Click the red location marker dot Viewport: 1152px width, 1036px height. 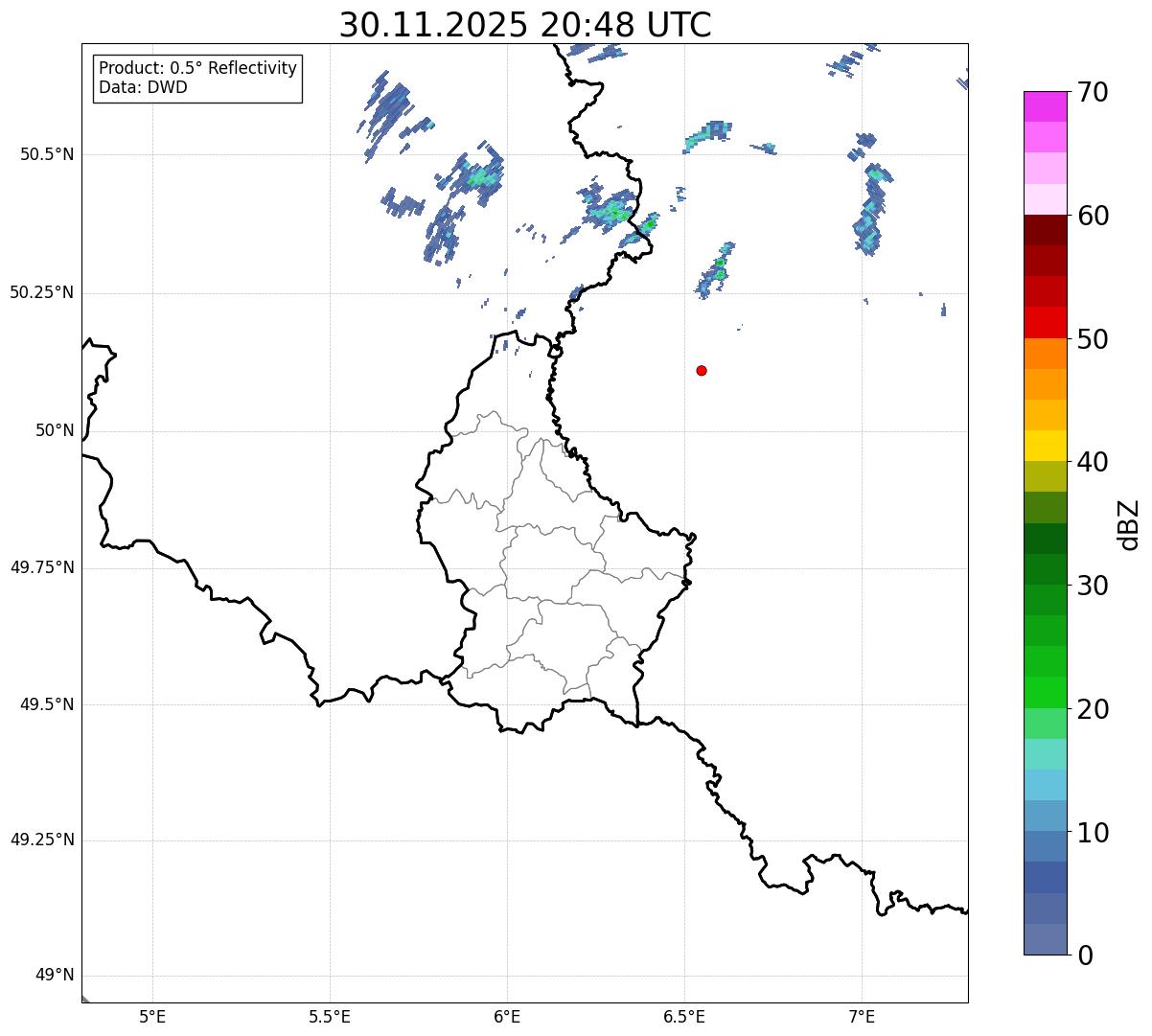pos(702,370)
